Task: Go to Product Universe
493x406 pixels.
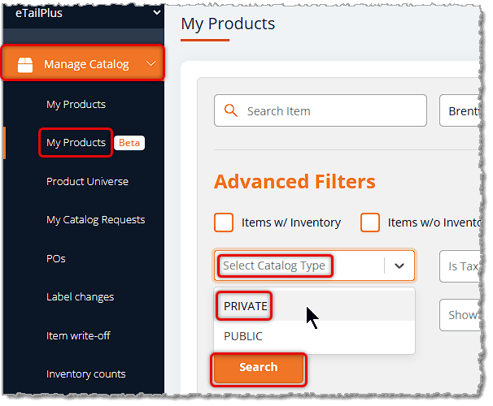Action: point(87,181)
